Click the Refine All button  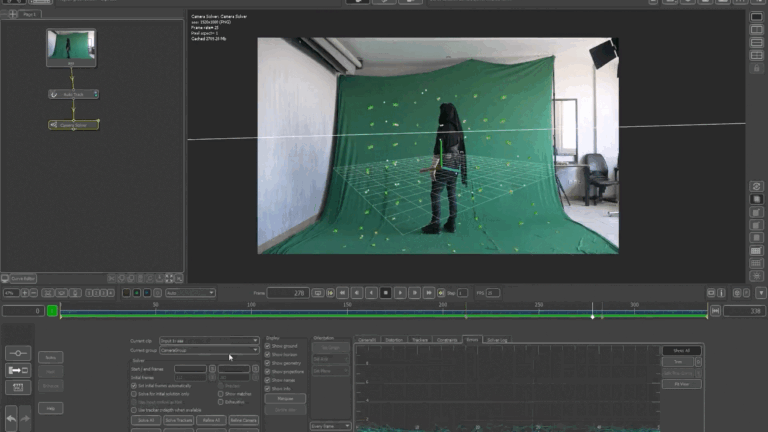tap(211, 420)
